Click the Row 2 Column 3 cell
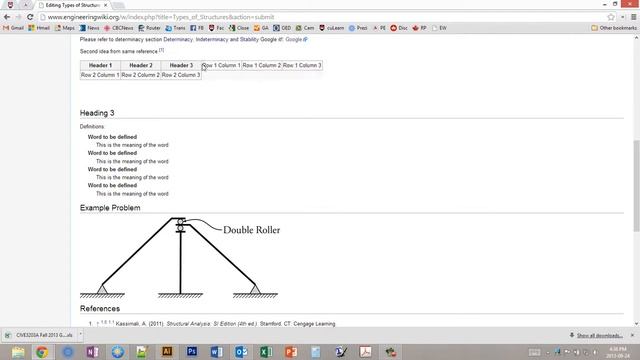640x360 pixels. click(181, 75)
